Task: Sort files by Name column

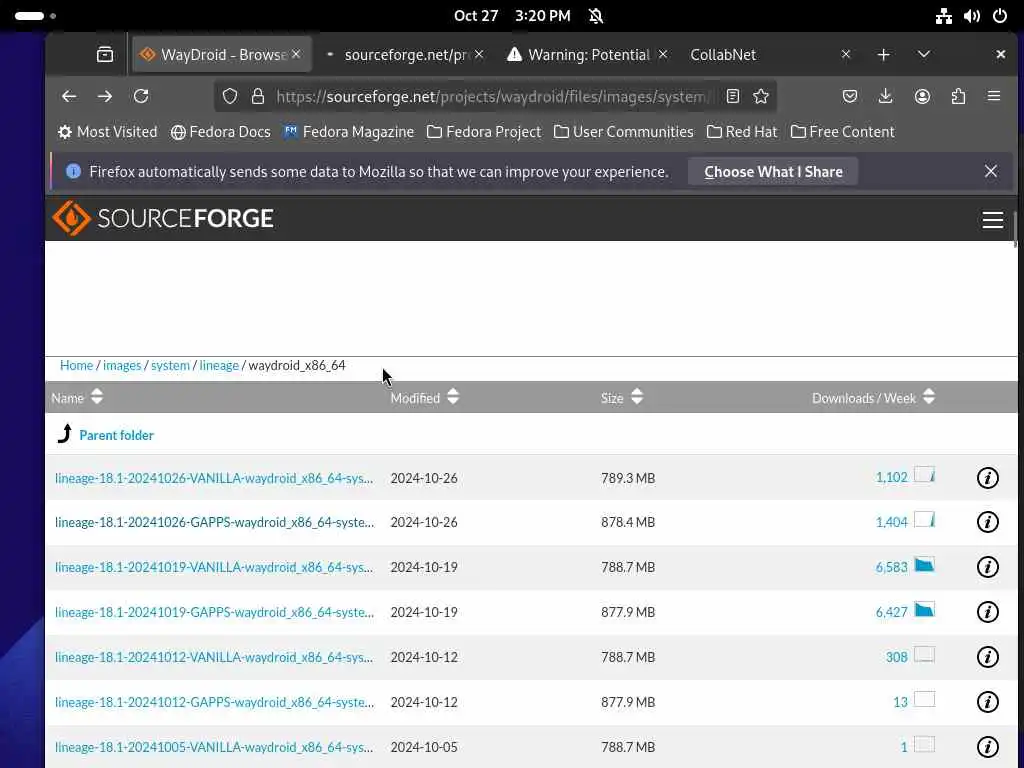Action: pos(77,397)
